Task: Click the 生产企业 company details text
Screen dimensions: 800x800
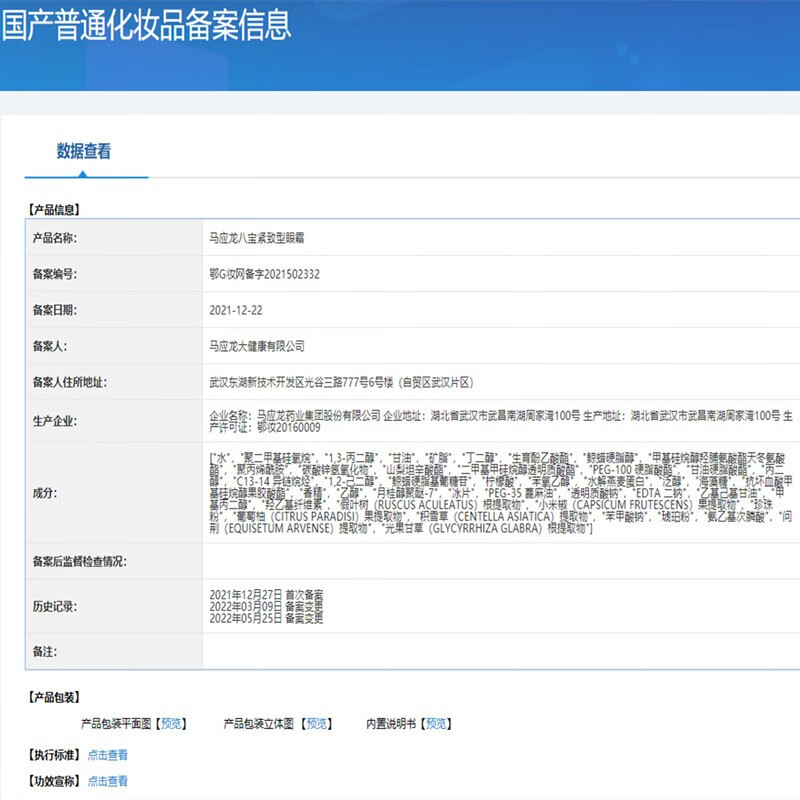Action: tap(501, 421)
